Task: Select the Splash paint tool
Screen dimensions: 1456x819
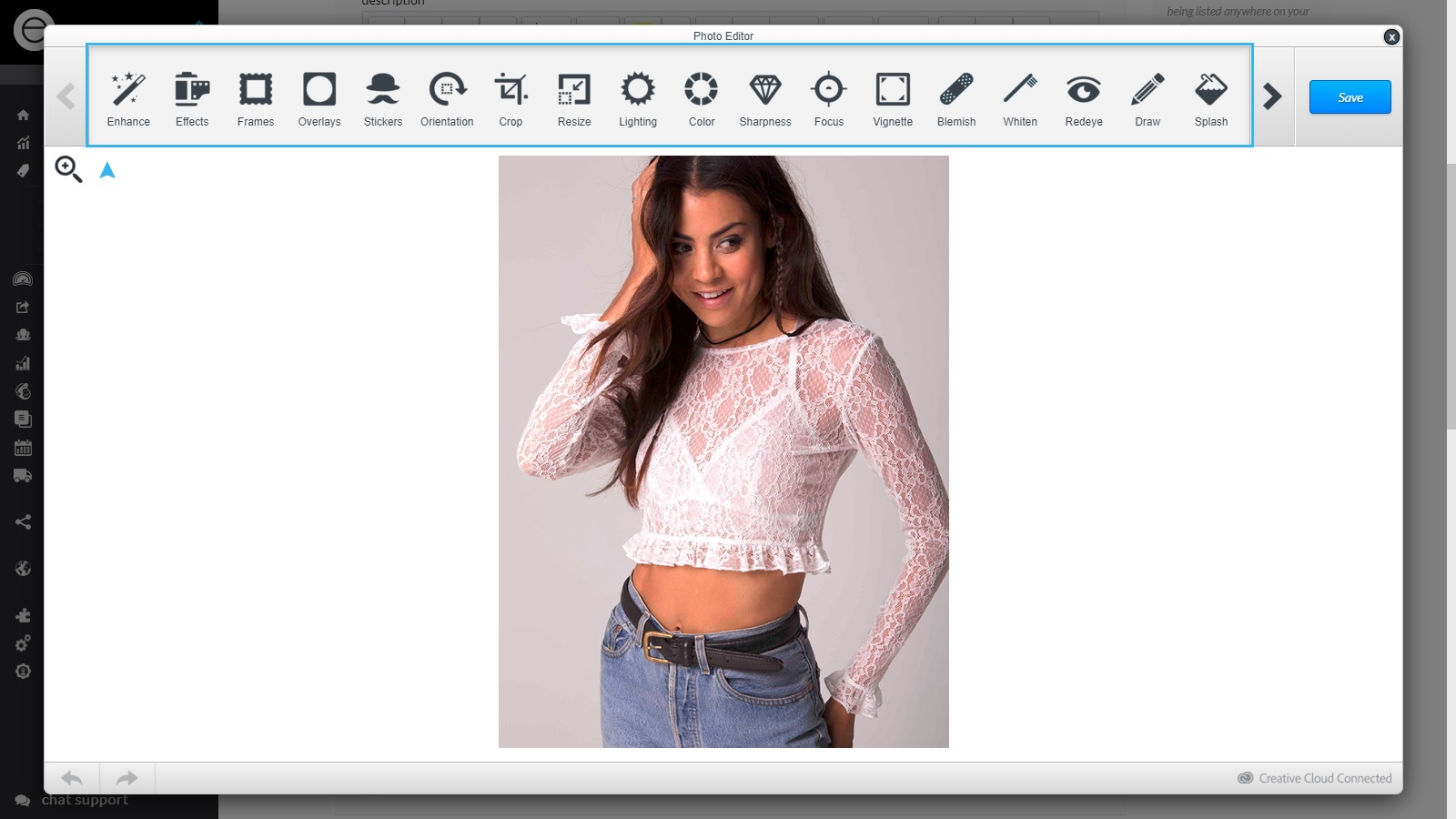Action: (1211, 99)
